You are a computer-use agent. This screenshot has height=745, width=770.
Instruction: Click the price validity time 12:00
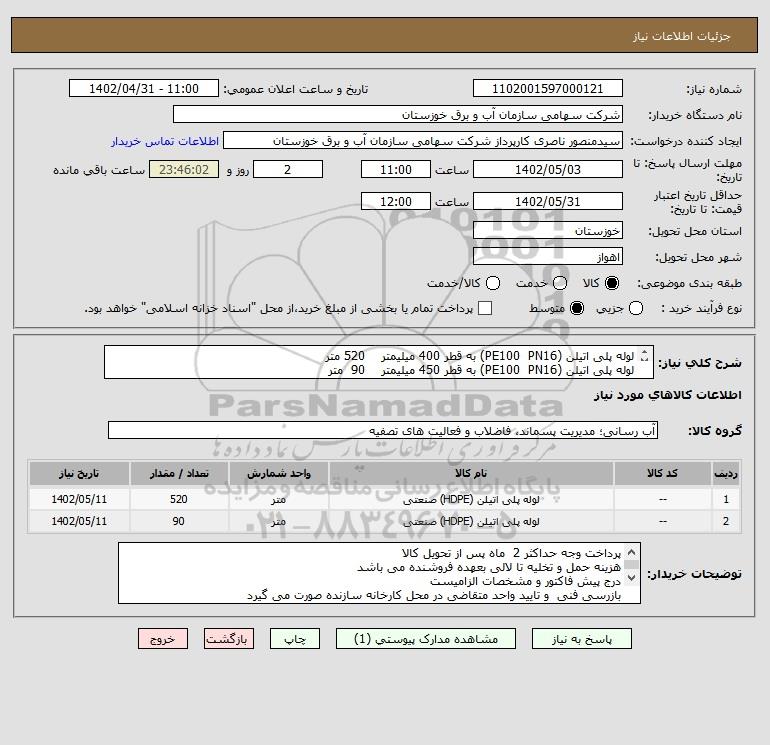(x=396, y=202)
